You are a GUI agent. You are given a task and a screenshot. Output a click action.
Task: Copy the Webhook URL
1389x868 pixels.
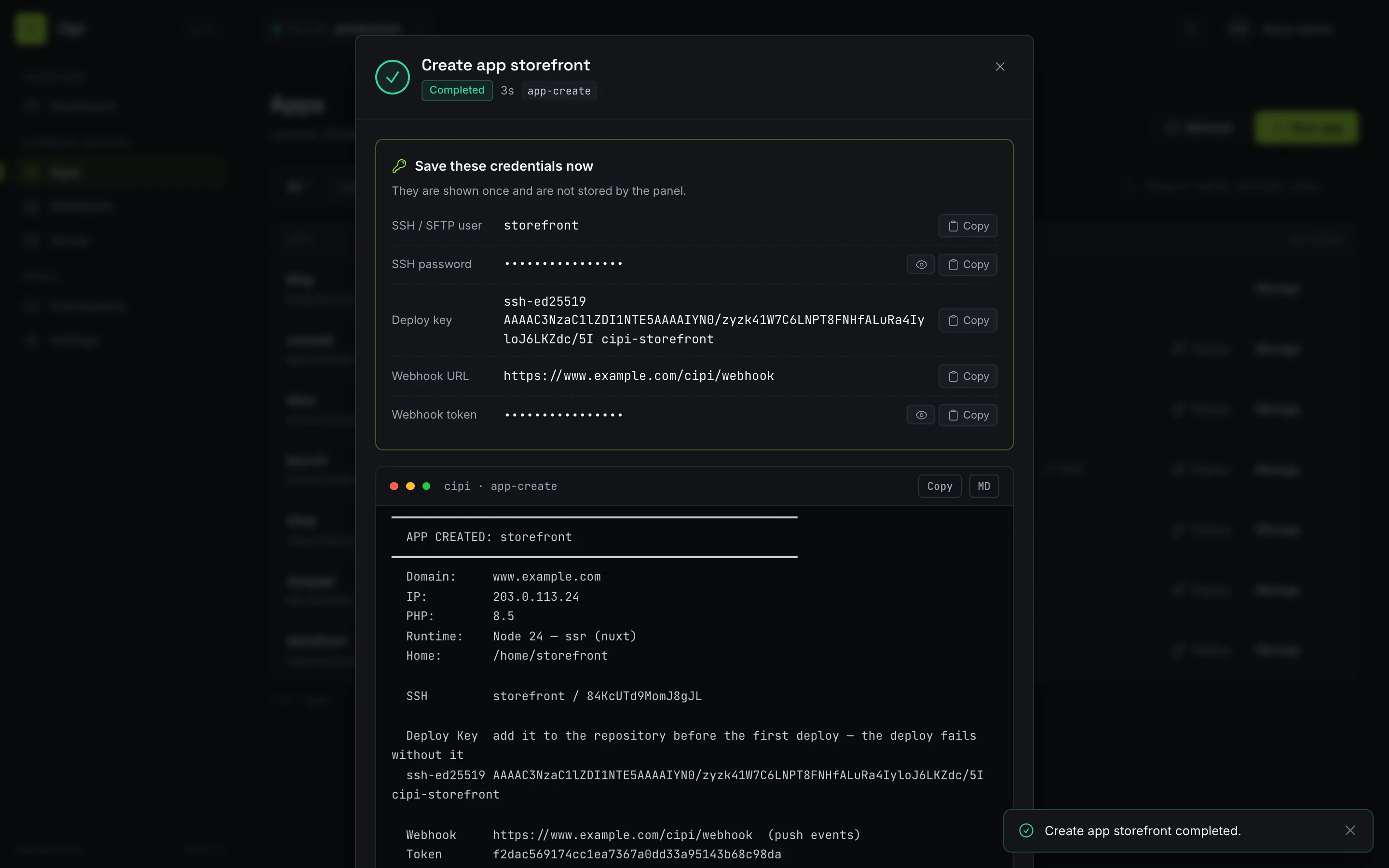tap(967, 376)
